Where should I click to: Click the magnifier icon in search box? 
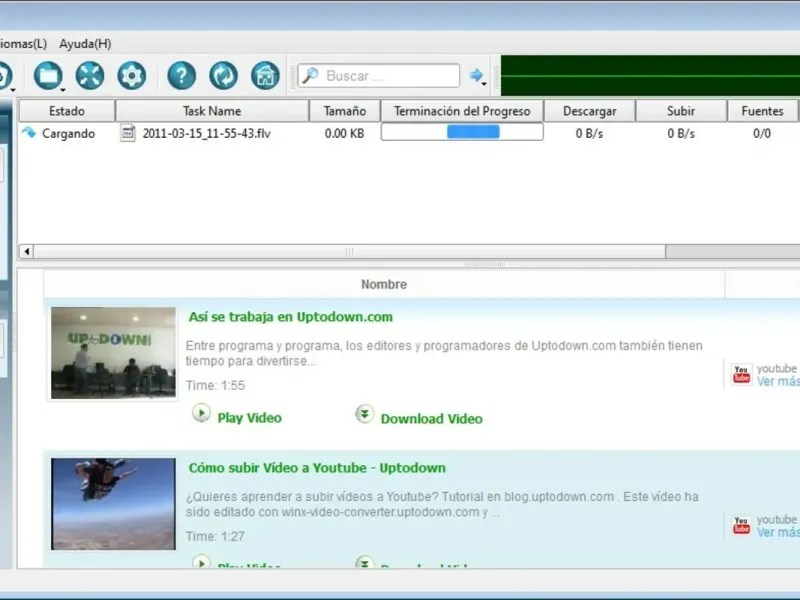click(310, 76)
